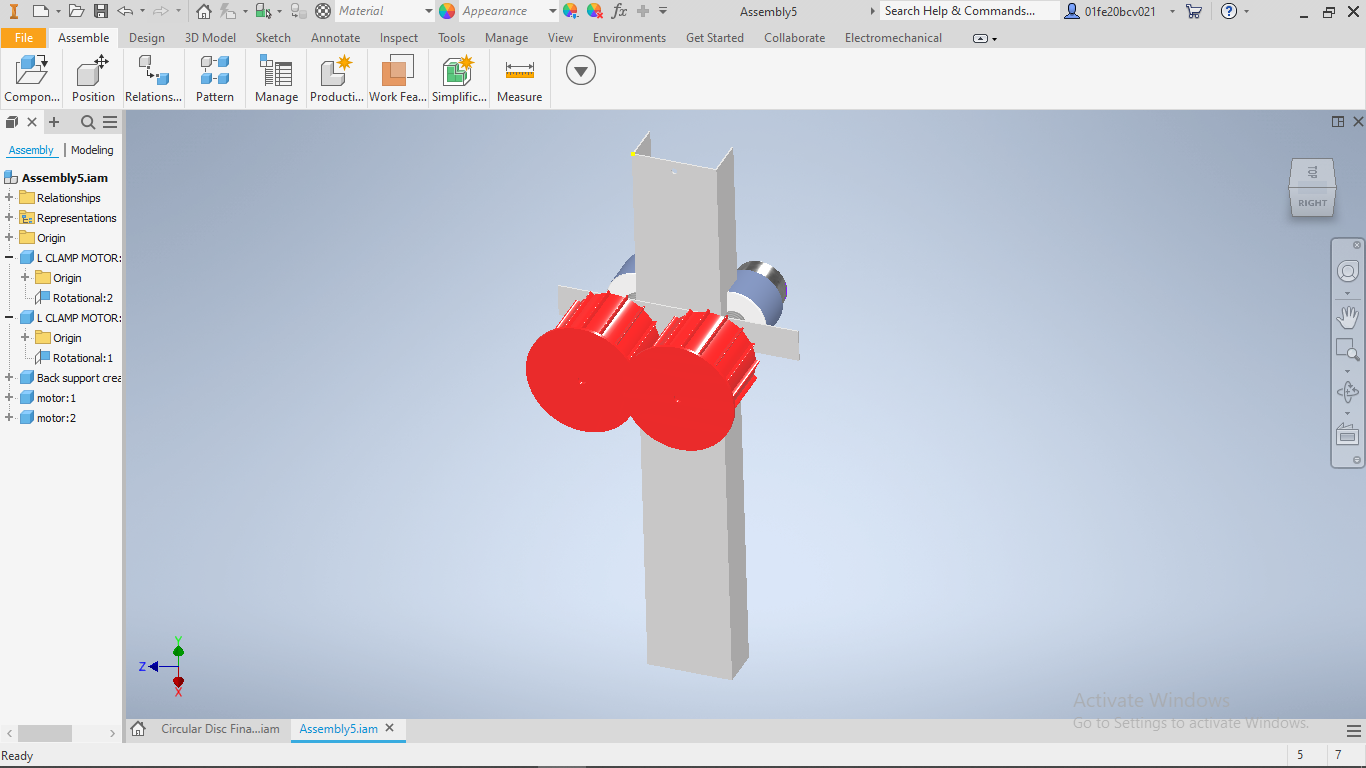Open the Pattern component tool
Screen dimensions: 1366x768
[214, 80]
